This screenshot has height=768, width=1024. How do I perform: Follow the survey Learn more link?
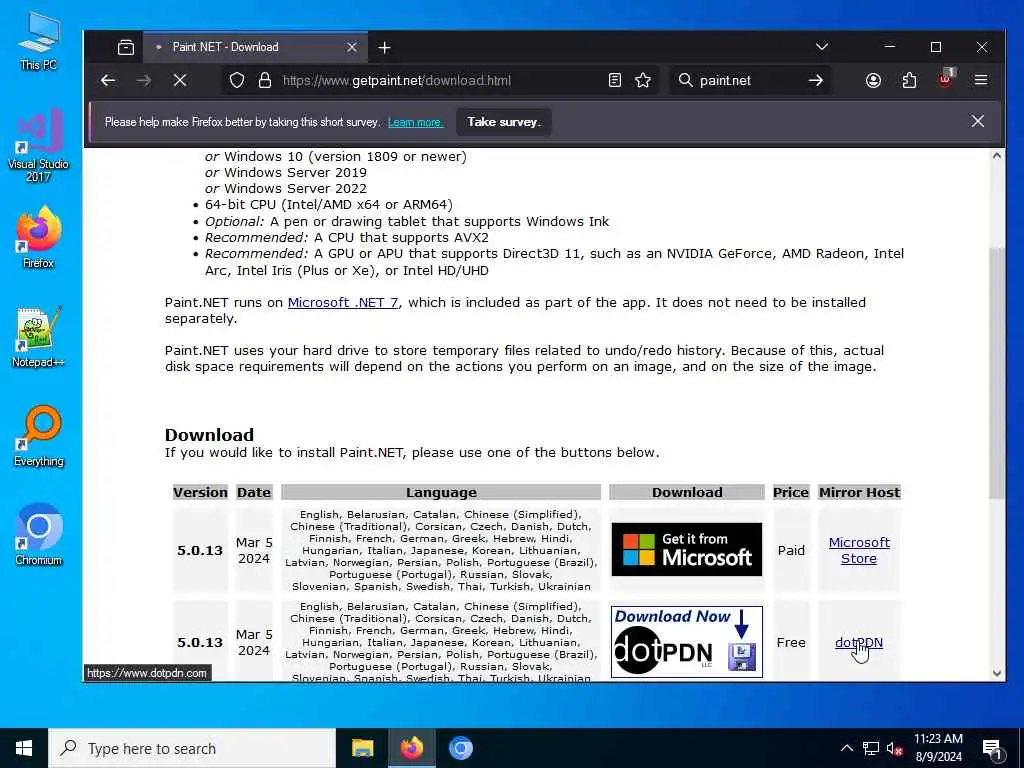click(x=415, y=122)
